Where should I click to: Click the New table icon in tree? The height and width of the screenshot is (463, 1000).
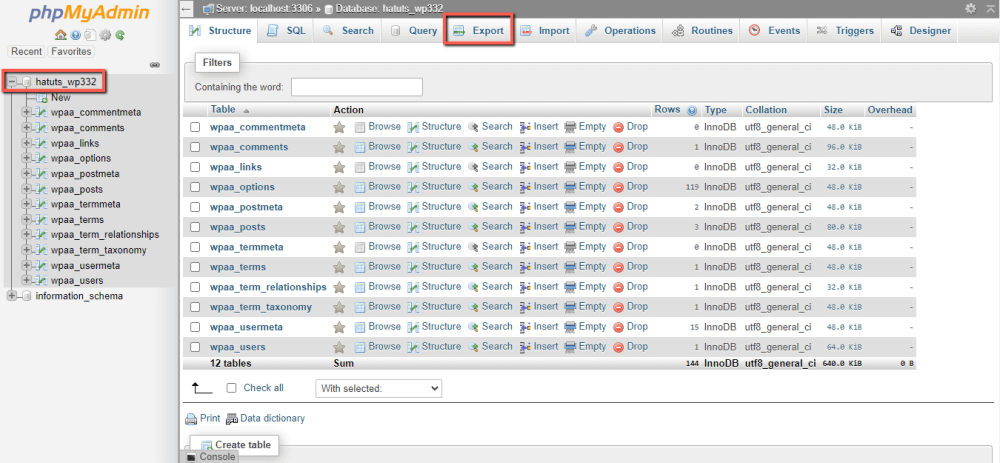(x=42, y=98)
